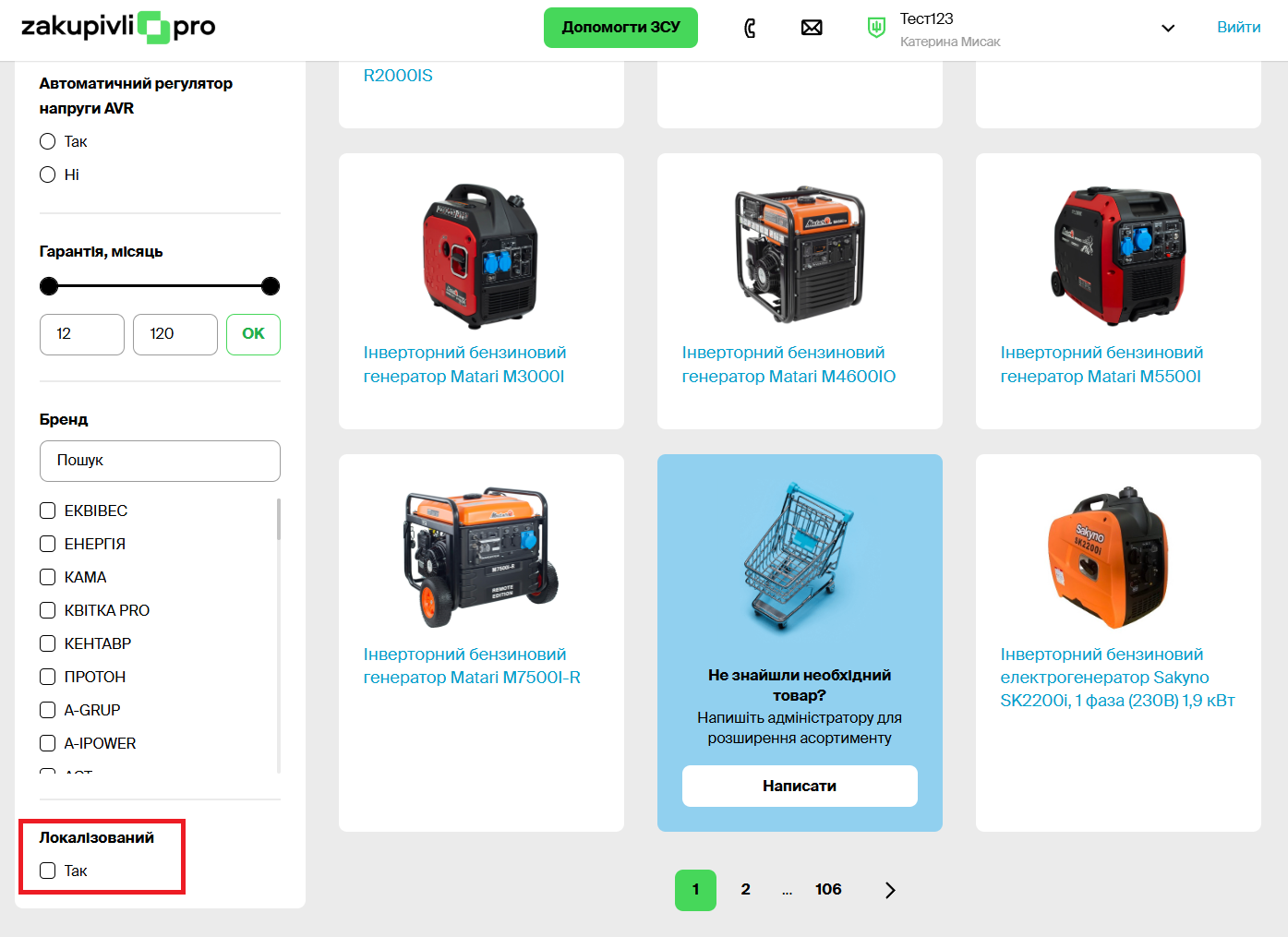Viewport: 1288px width, 937px height.
Task: Click the brand search 'Пошук' field
Action: [x=160, y=461]
